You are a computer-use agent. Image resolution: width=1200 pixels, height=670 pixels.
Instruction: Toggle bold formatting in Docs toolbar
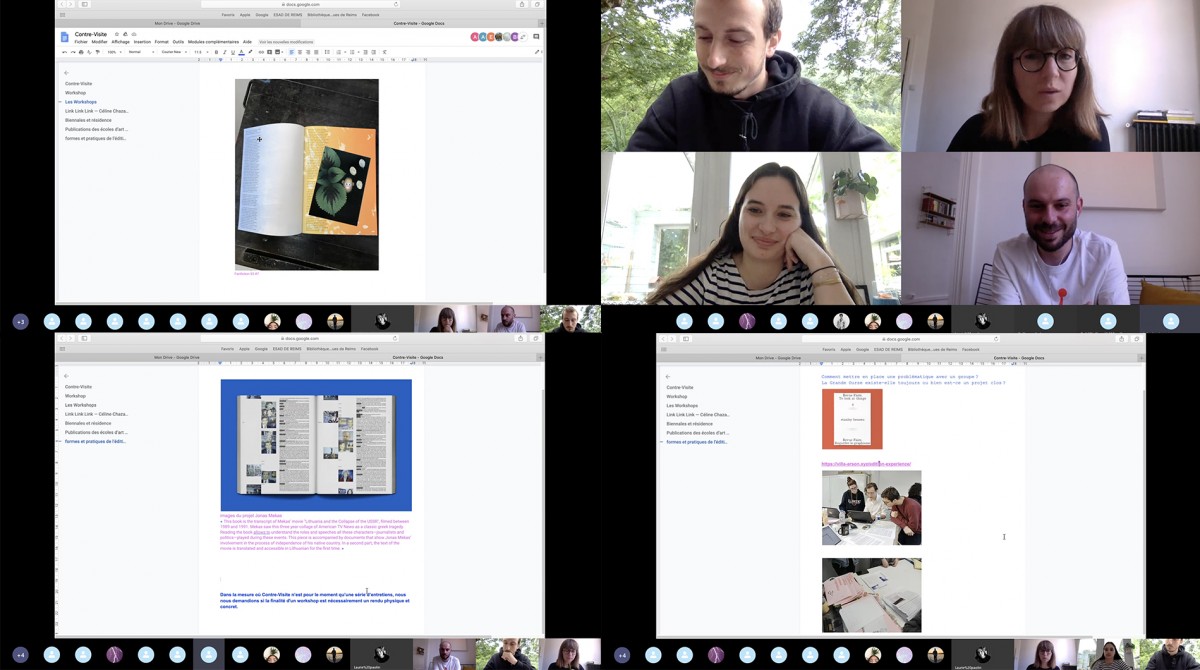point(216,52)
